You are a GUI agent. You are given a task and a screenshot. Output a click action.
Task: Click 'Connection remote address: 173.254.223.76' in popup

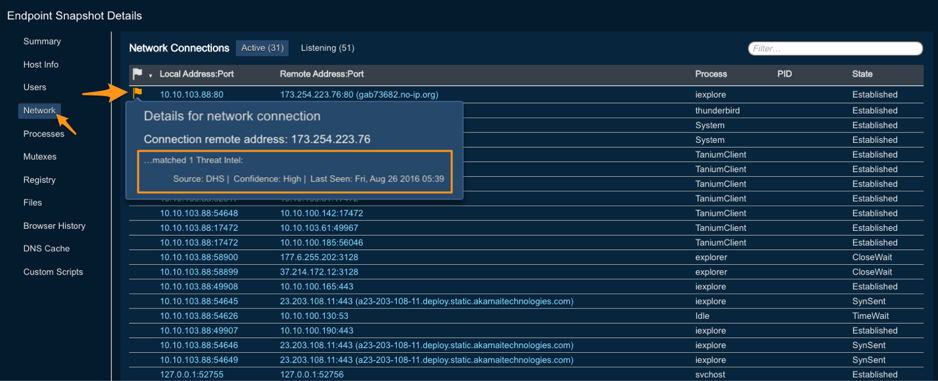[x=257, y=139]
